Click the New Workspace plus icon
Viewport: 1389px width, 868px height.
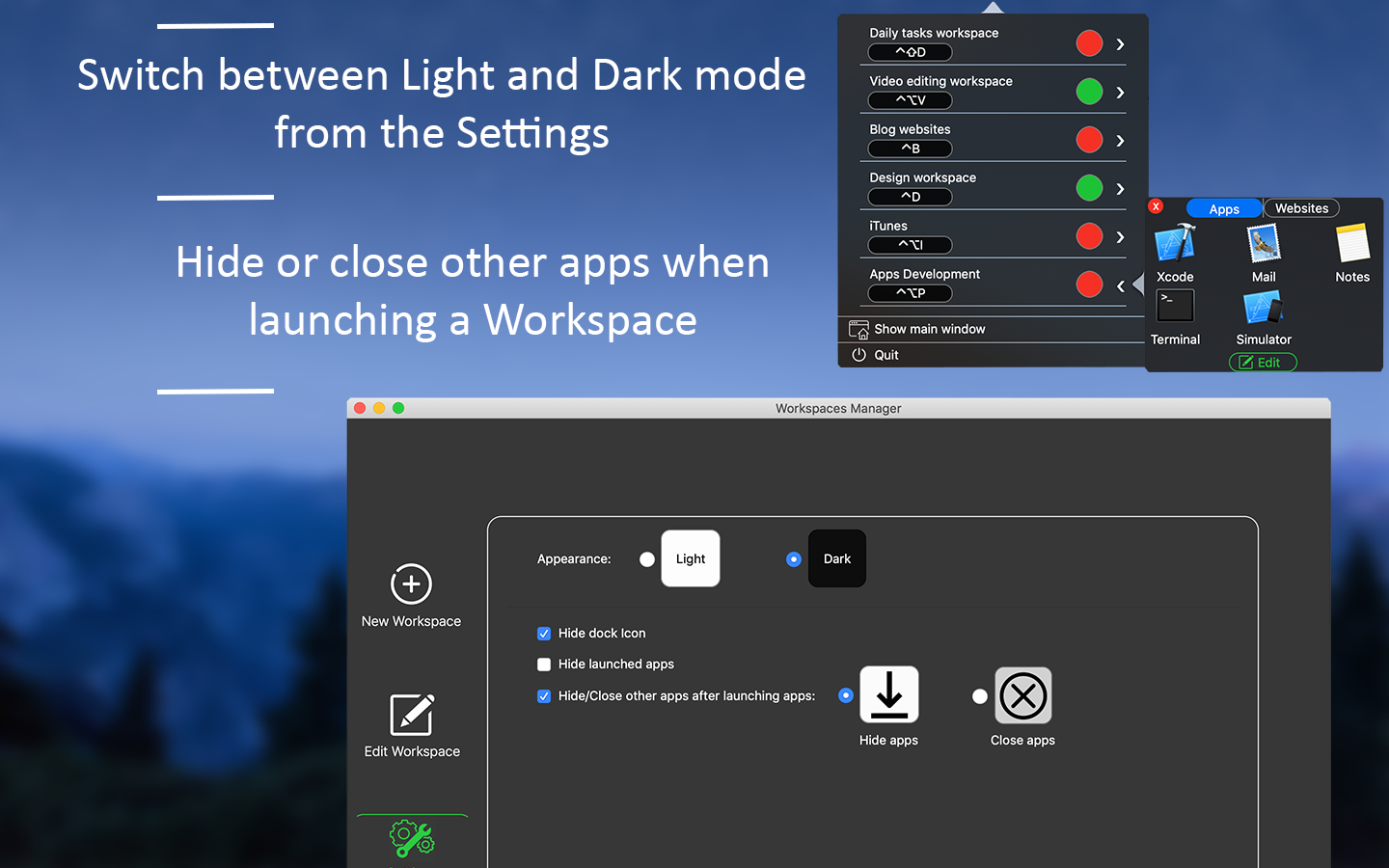(x=411, y=583)
